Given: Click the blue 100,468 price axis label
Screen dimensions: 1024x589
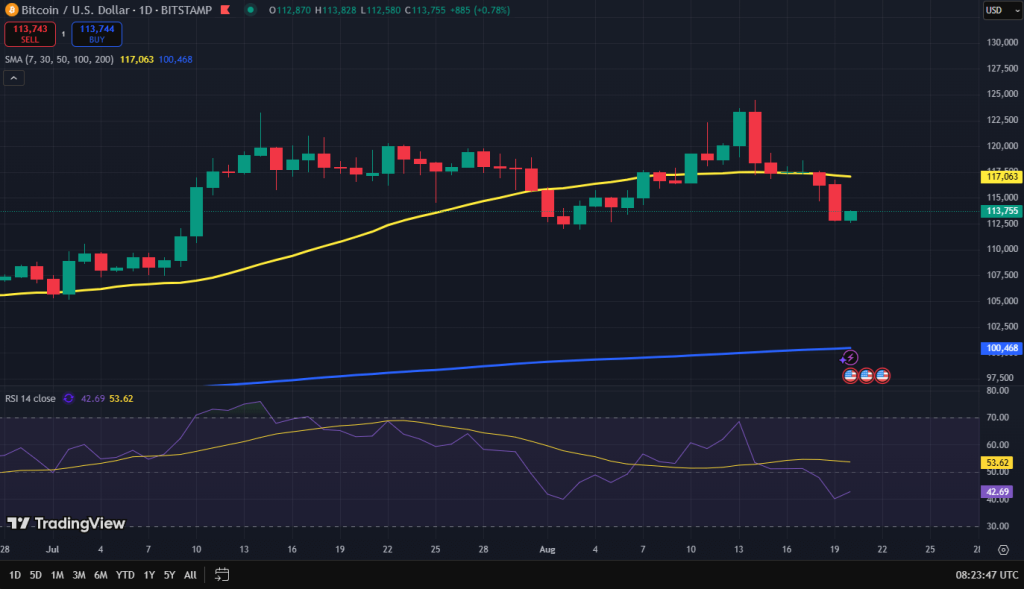Looking at the screenshot, I should (1002, 348).
